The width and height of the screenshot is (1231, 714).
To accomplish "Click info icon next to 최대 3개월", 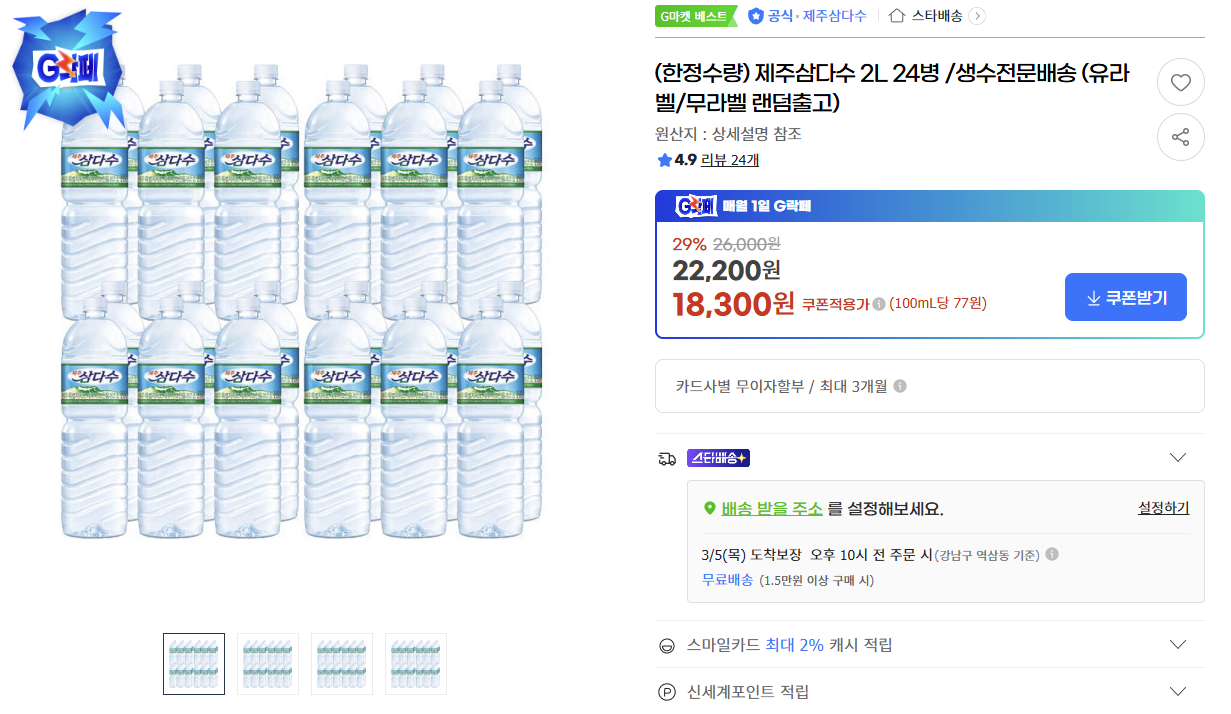I will 899,386.
